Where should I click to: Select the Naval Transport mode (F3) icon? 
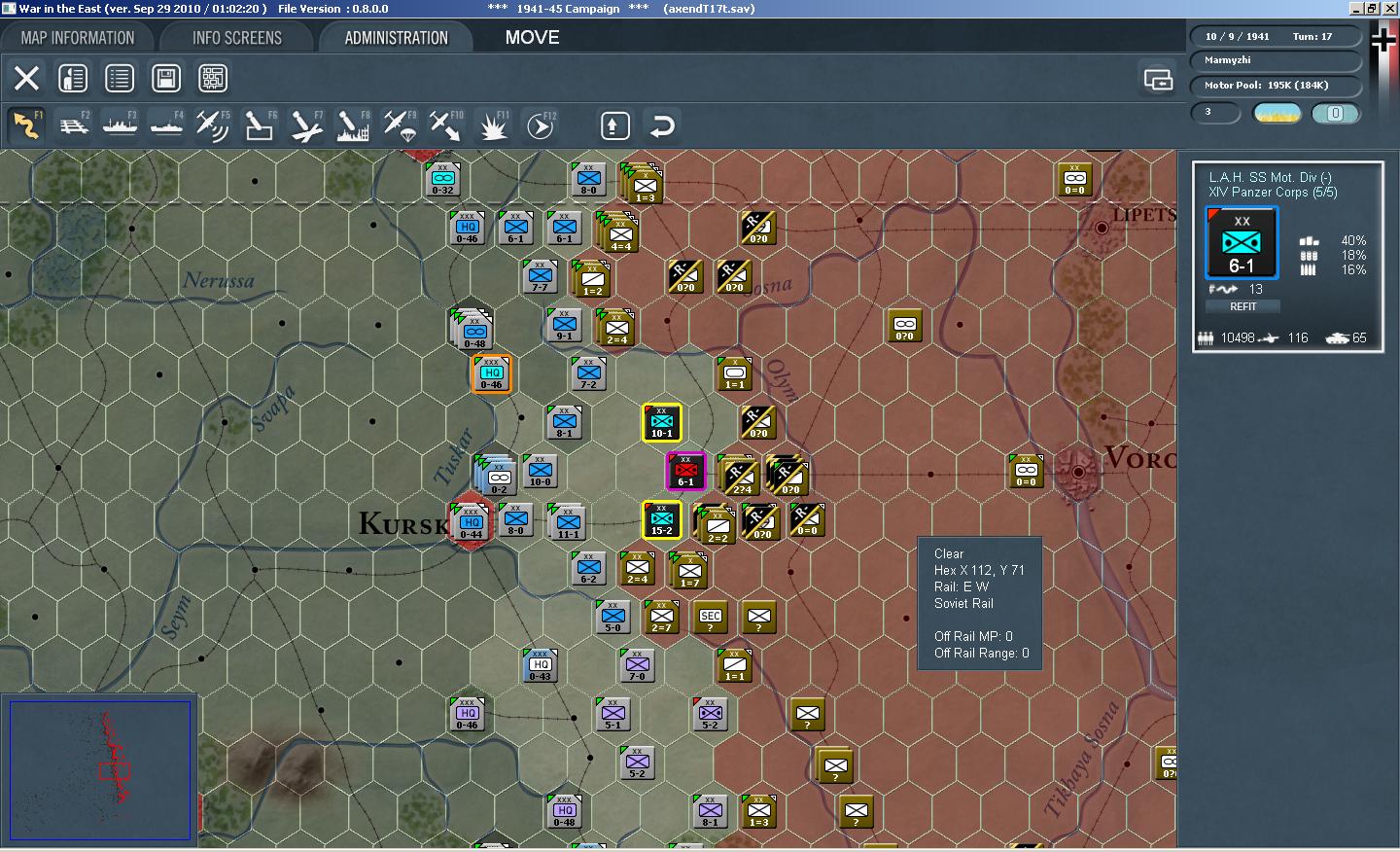coord(121,125)
